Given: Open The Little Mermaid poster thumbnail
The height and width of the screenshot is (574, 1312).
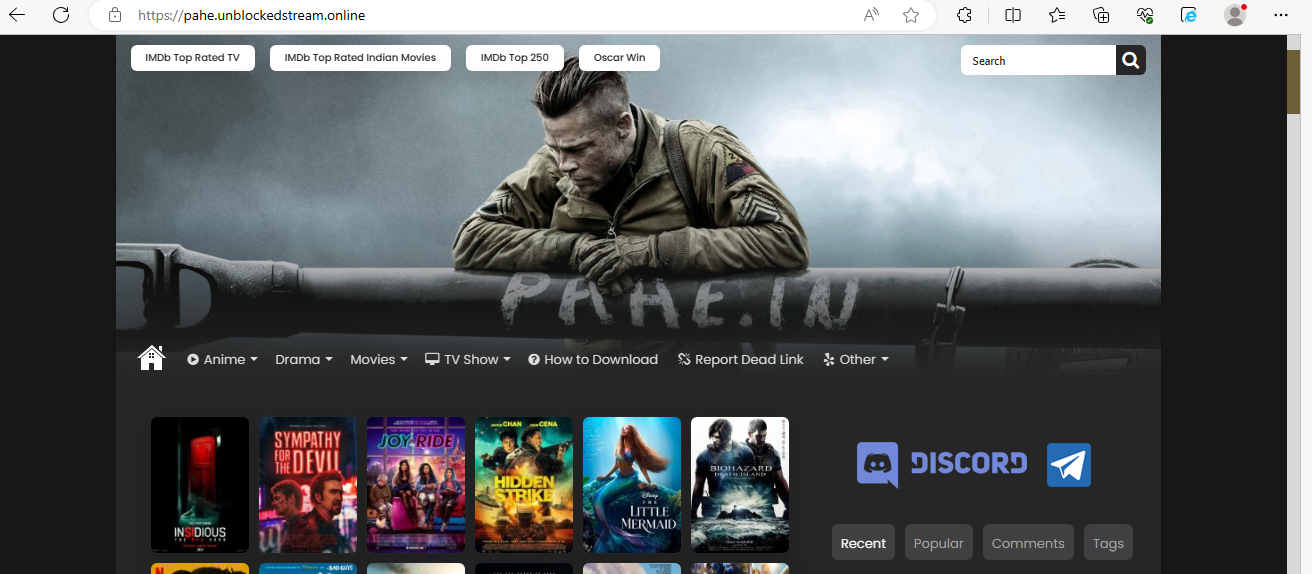Looking at the screenshot, I should click(631, 484).
